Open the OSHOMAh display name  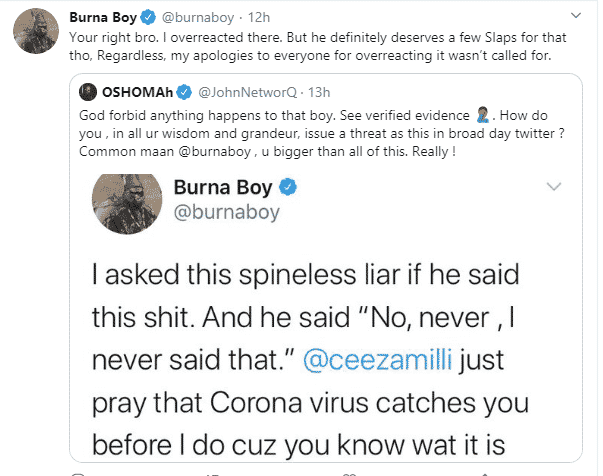pyautogui.click(x=140, y=93)
